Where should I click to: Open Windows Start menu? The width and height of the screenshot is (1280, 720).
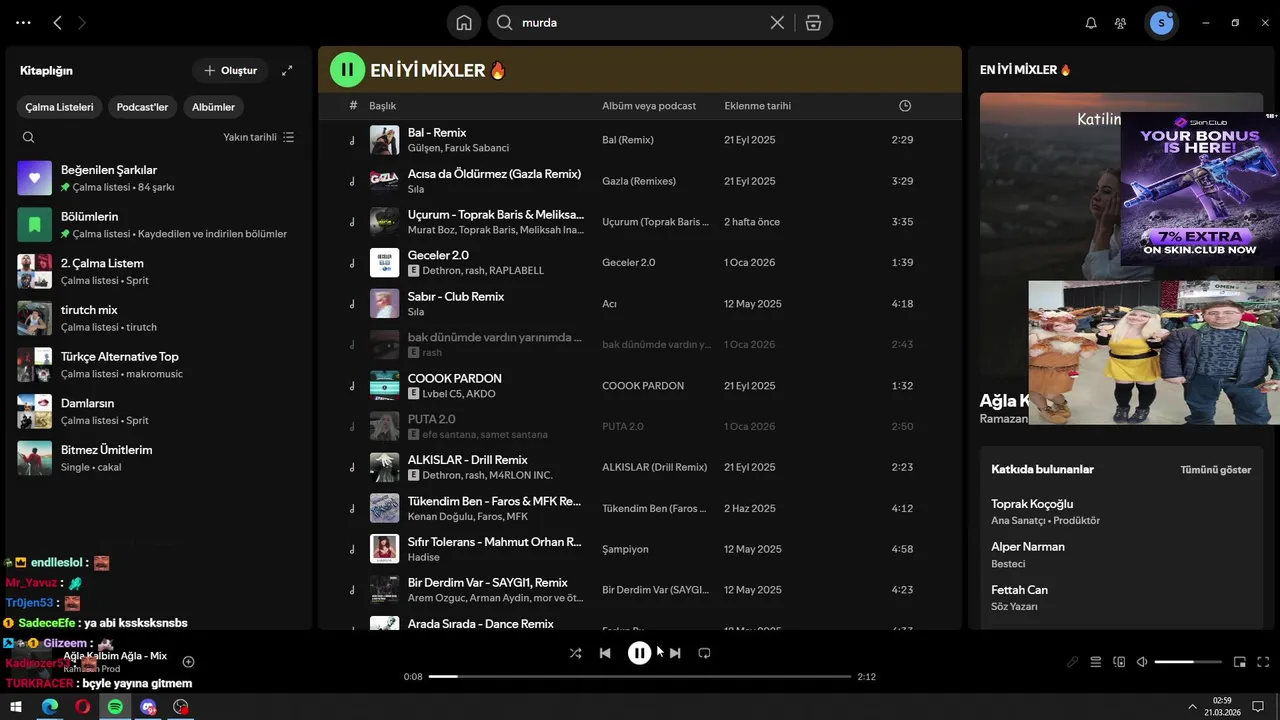tap(16, 706)
